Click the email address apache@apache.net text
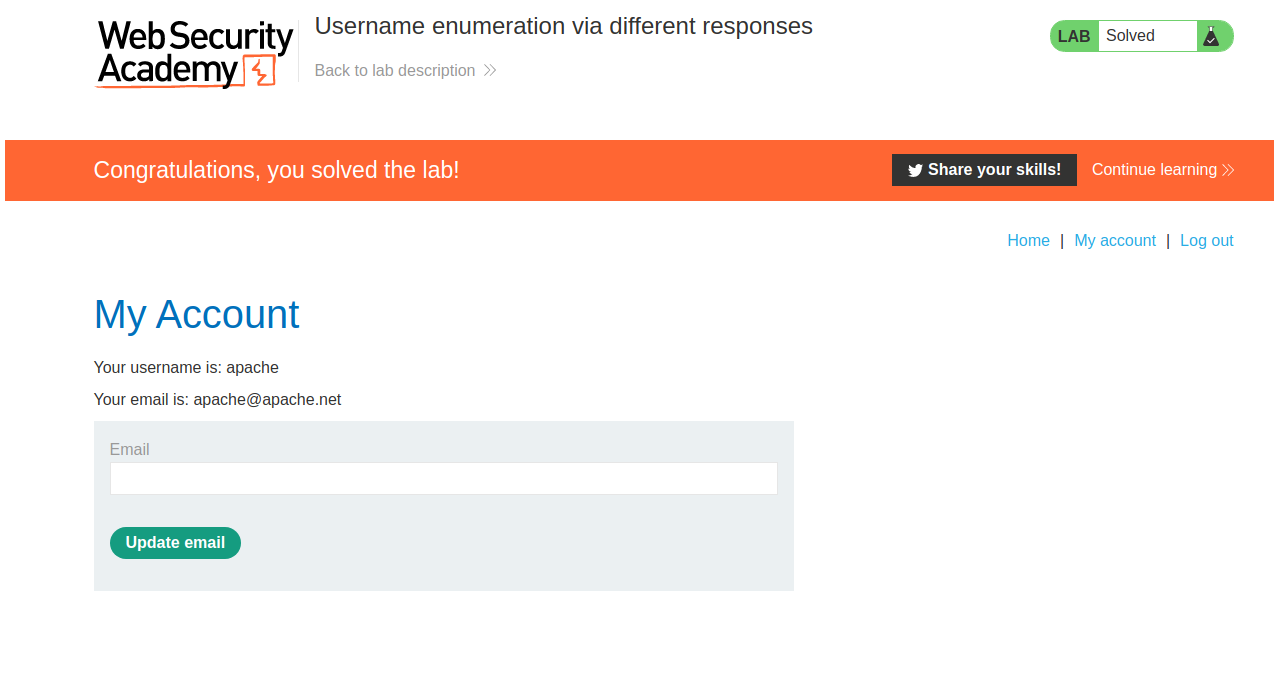Viewport: 1279px width, 698px height. (x=267, y=400)
